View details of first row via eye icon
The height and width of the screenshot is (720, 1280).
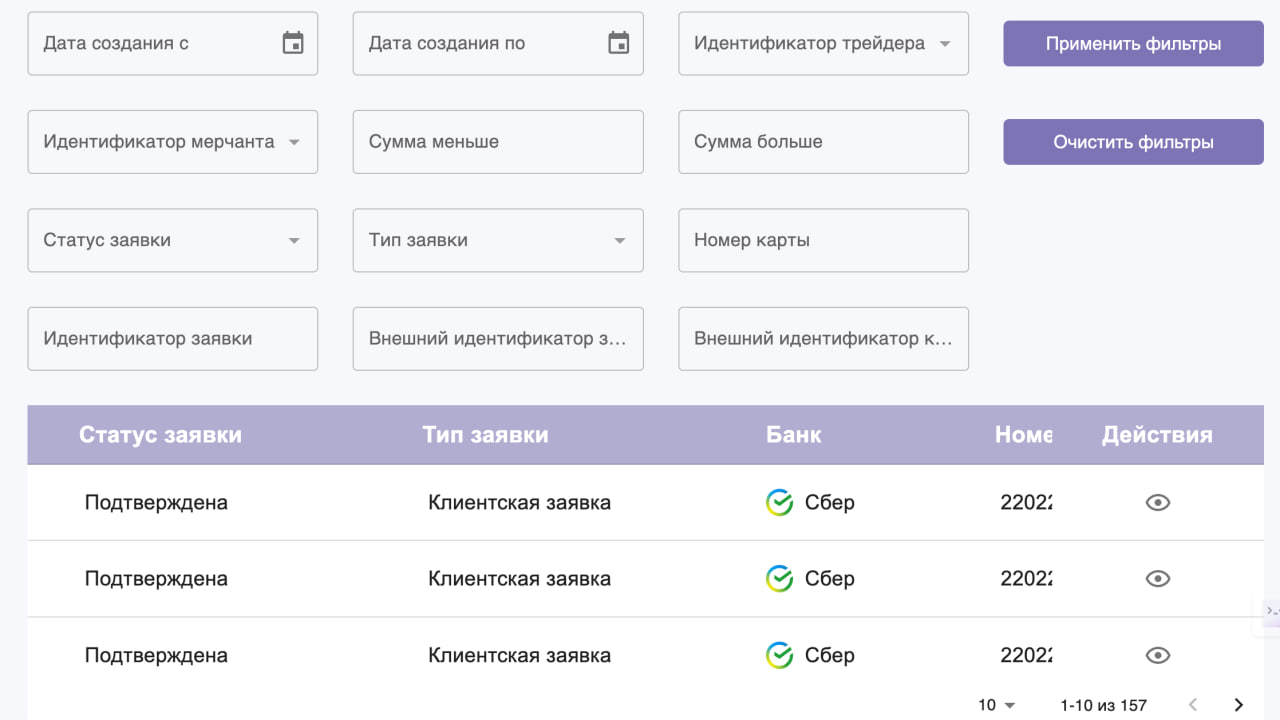tap(1157, 503)
